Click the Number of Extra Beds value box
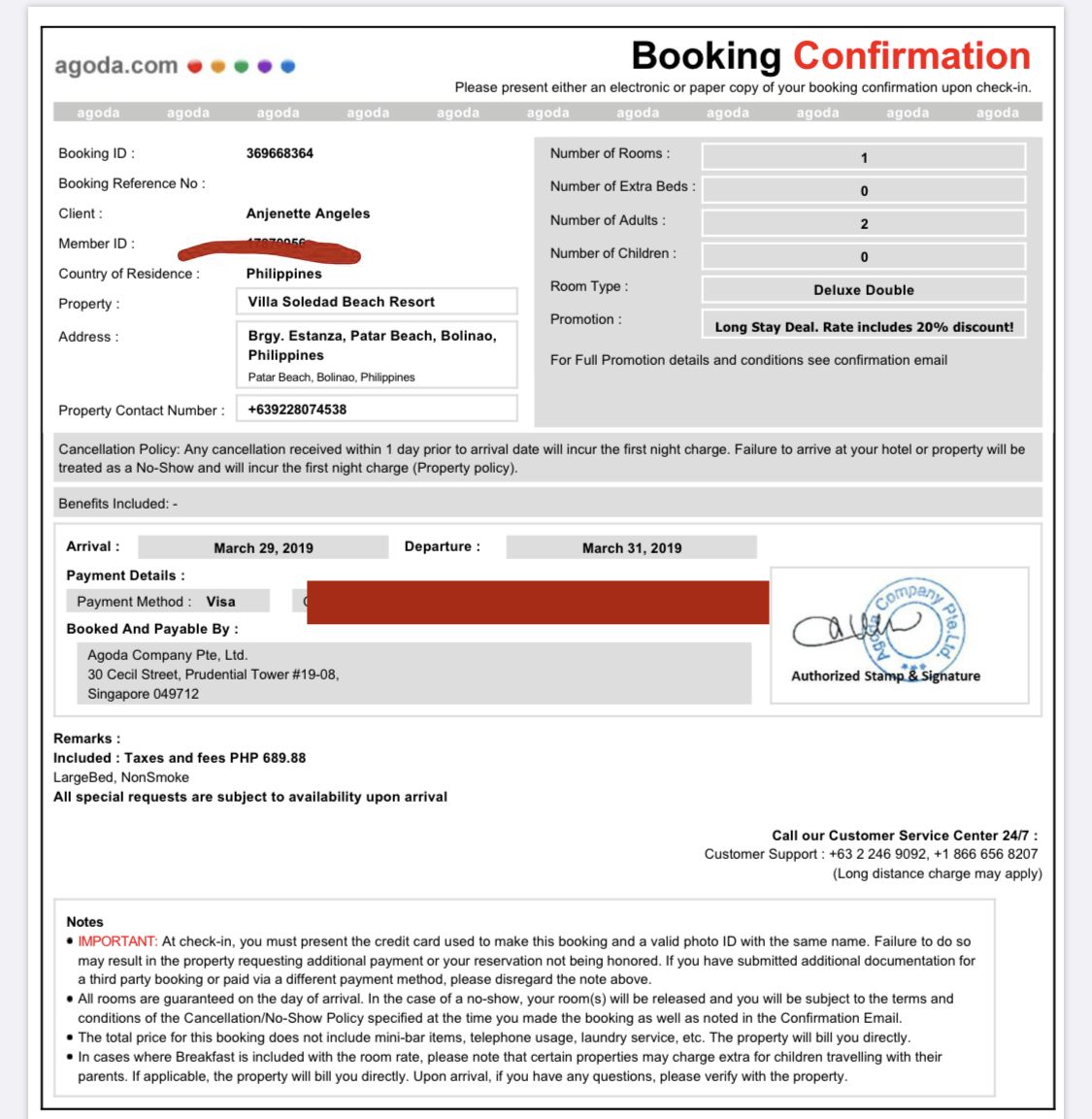Screen dimensions: 1092x1119 coord(864,190)
